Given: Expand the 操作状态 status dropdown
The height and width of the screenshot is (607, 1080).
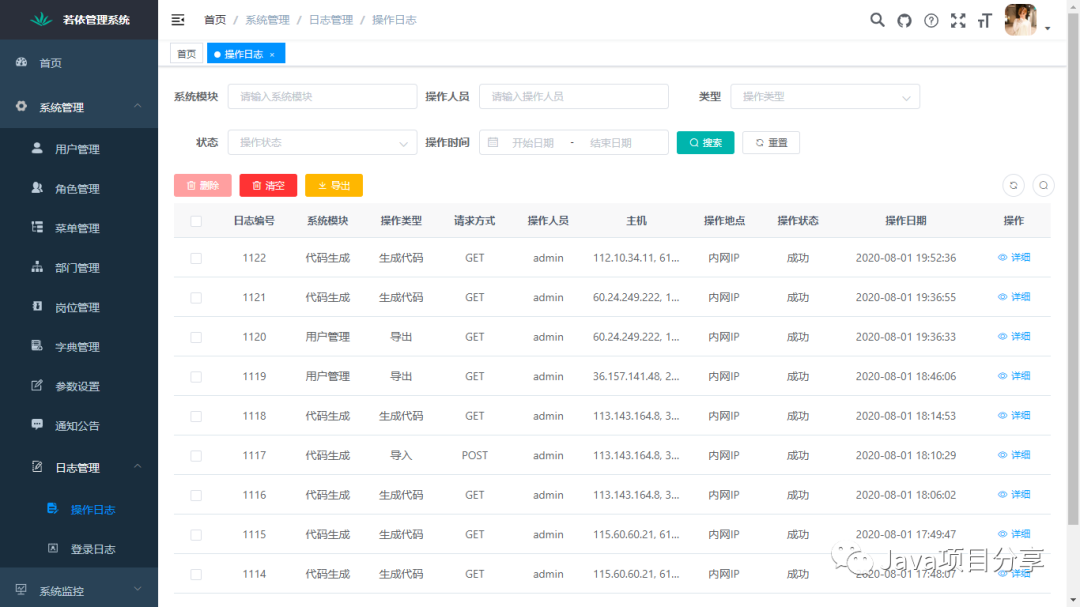Looking at the screenshot, I should 322,143.
